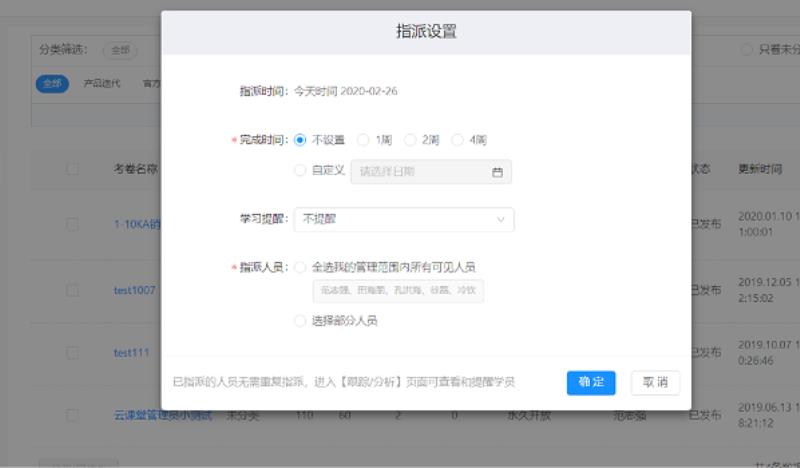Click the 全部 filter pill beside 分类筛选
This screenshot has height=468, width=800.
pyautogui.click(x=120, y=50)
